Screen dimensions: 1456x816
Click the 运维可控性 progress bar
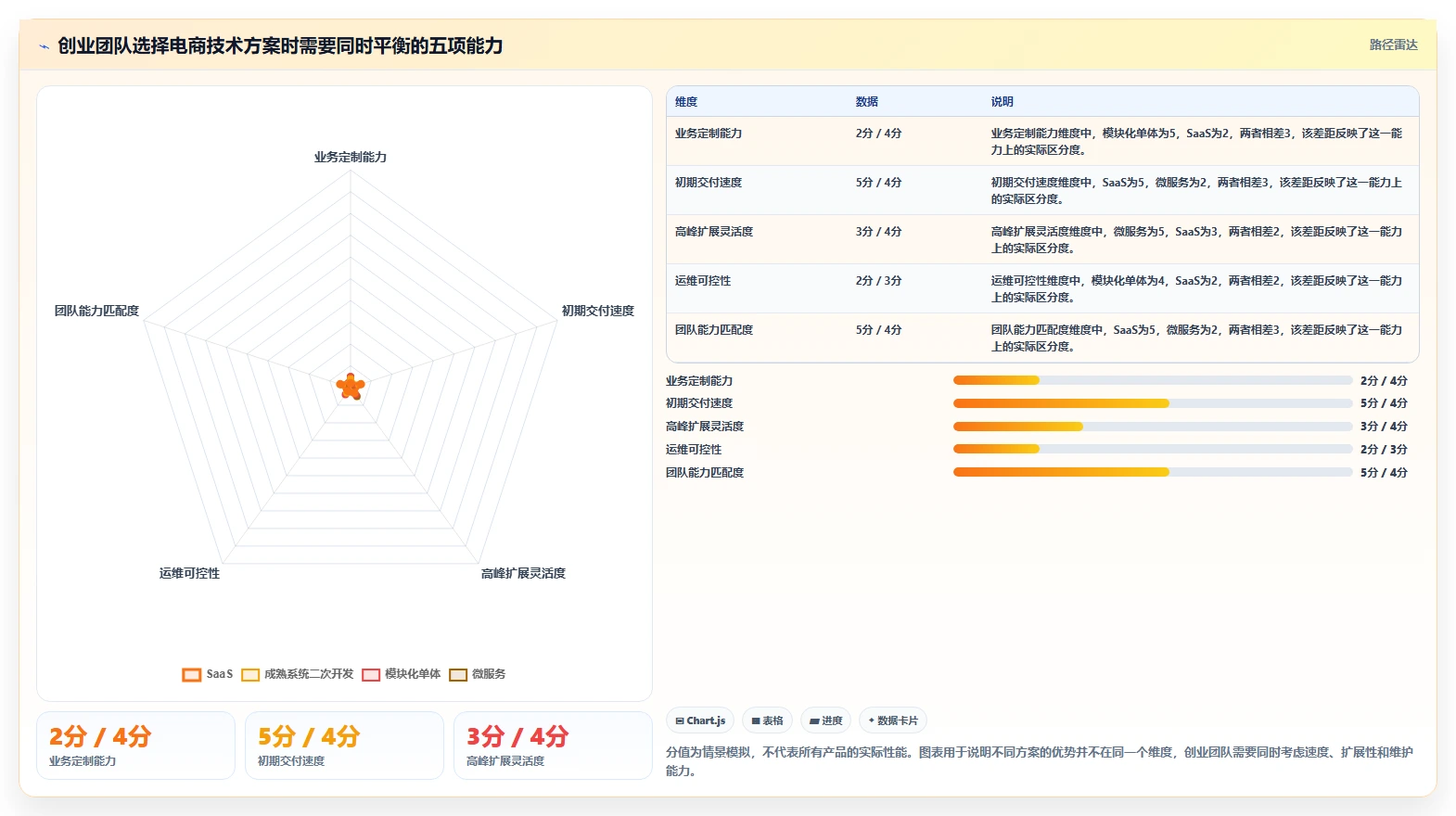tap(1153, 449)
